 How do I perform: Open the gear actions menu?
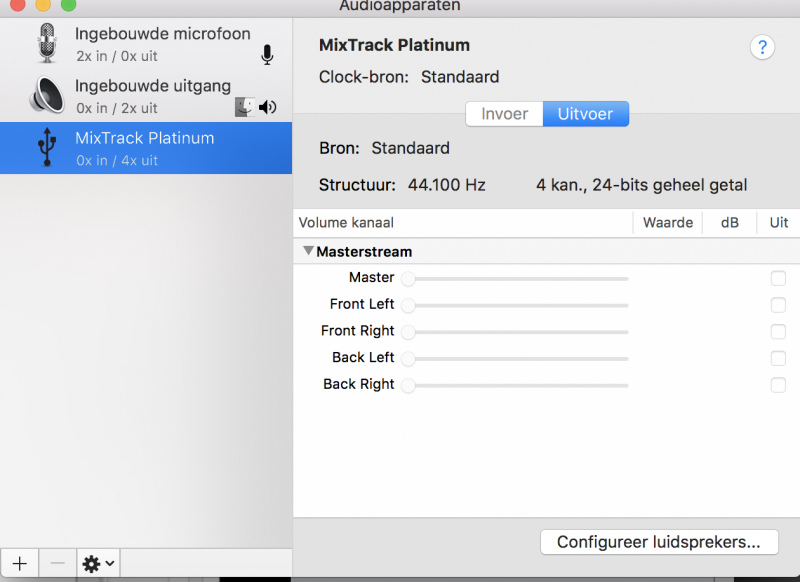coord(98,564)
